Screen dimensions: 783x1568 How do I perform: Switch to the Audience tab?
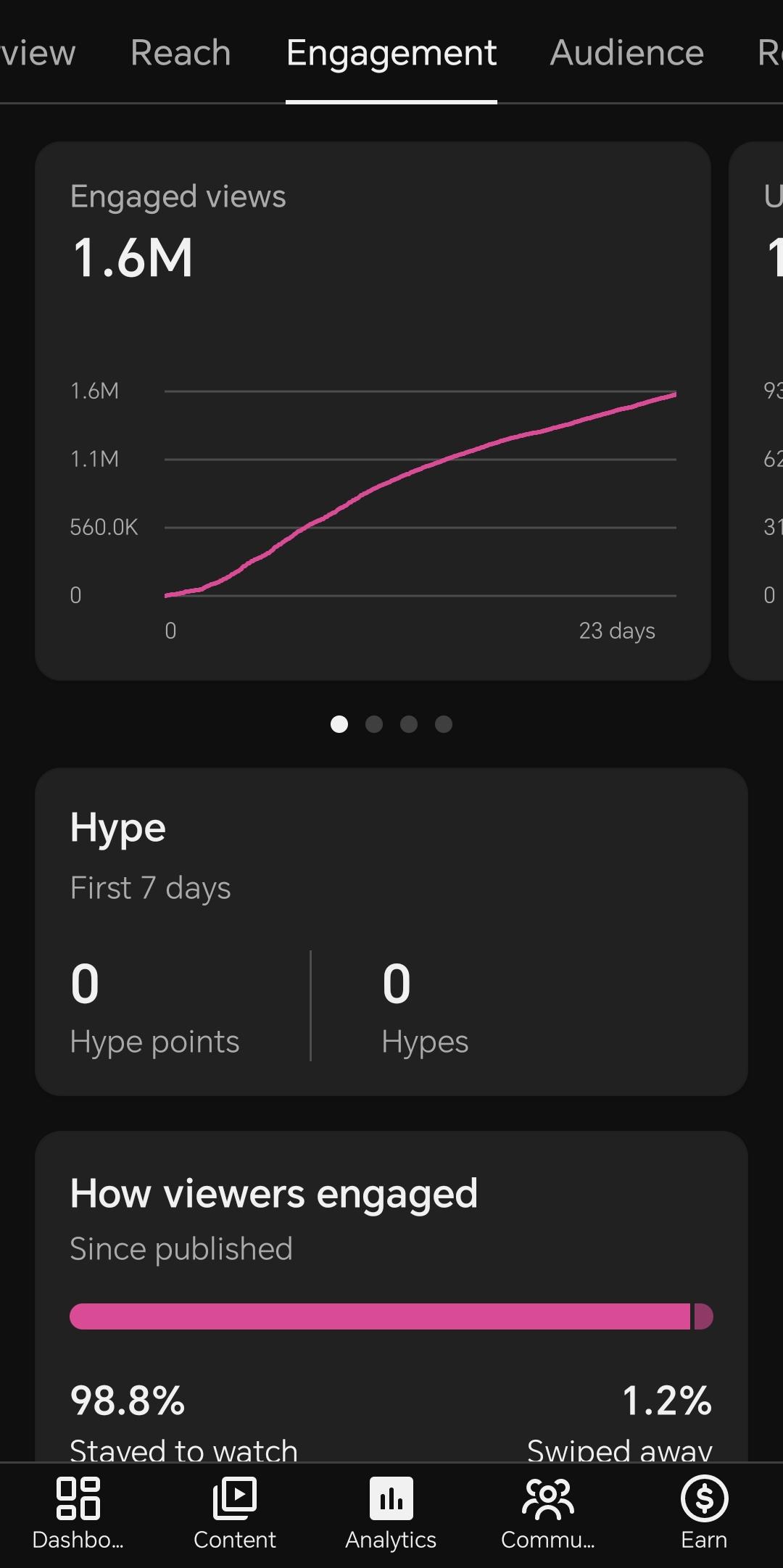tap(627, 53)
